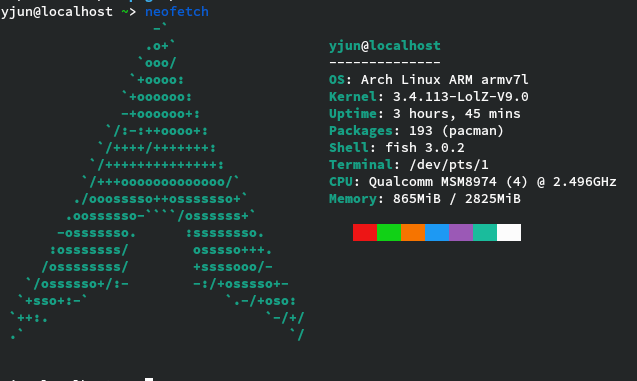
Task: Click '3.4.113-LolZ-V9.0' kernel version
Action: 460,97
